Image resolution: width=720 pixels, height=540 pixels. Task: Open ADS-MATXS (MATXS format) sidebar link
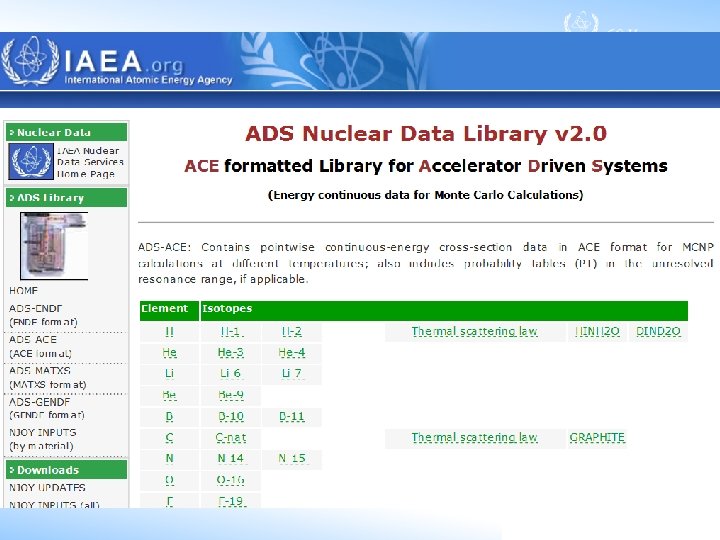[48, 377]
